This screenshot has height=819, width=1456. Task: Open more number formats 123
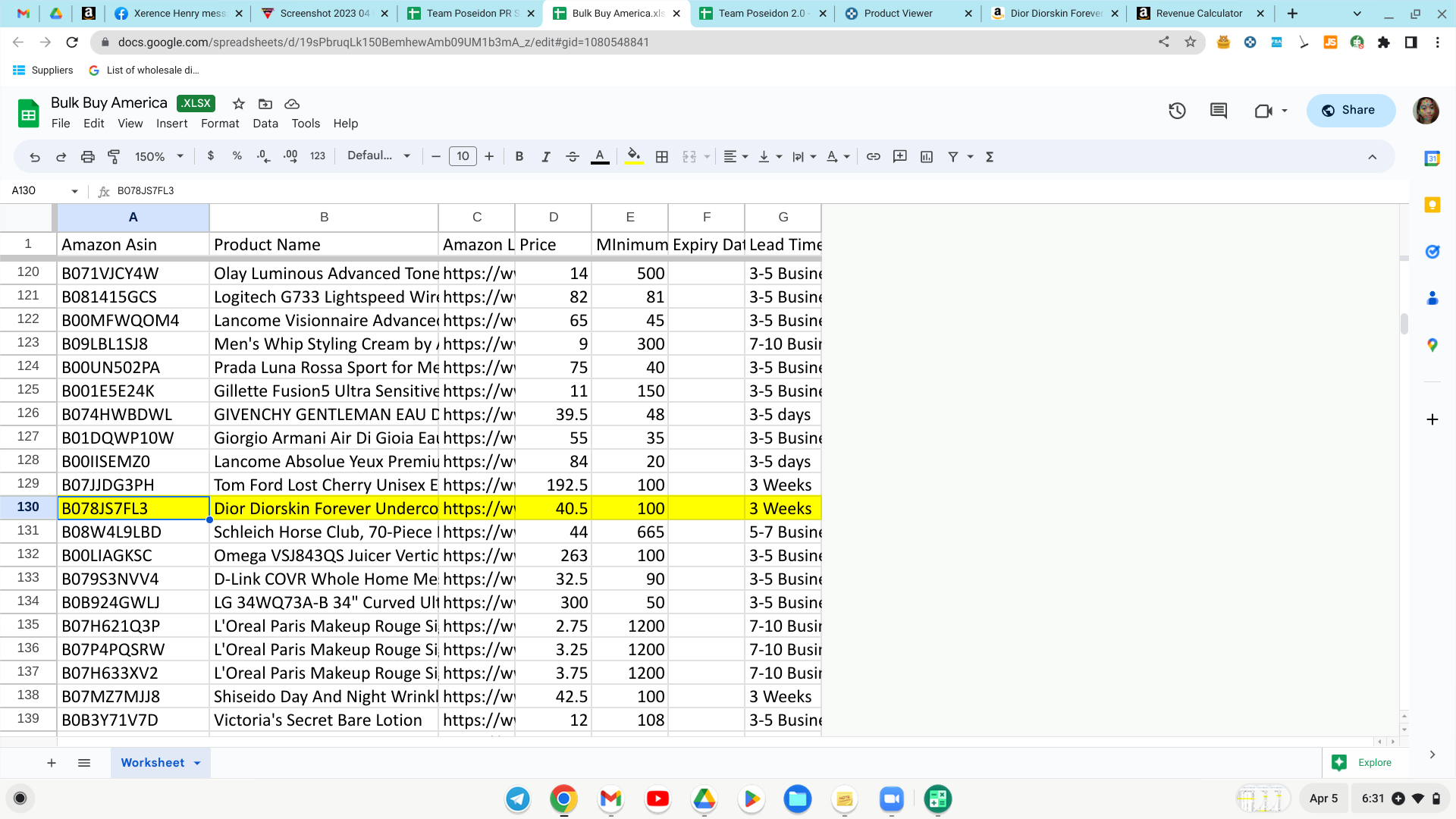point(318,156)
